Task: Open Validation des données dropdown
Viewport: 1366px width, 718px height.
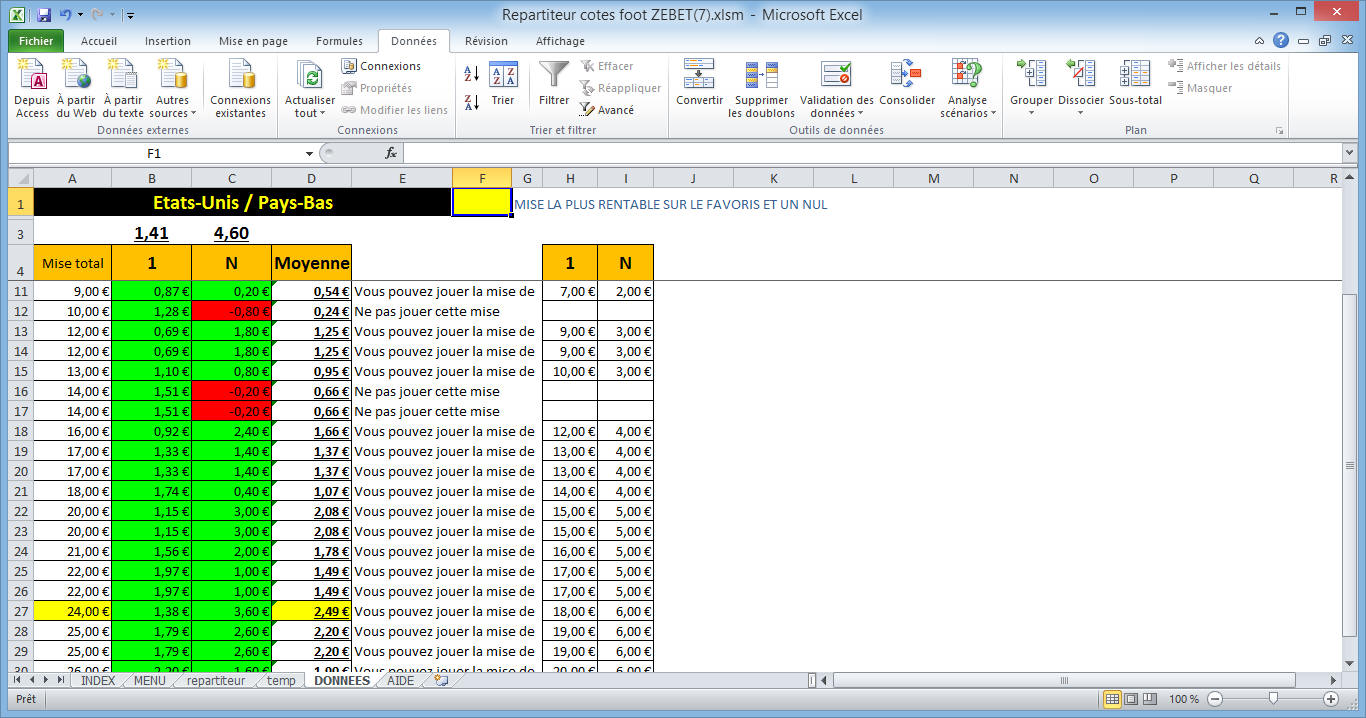Action: 836,88
